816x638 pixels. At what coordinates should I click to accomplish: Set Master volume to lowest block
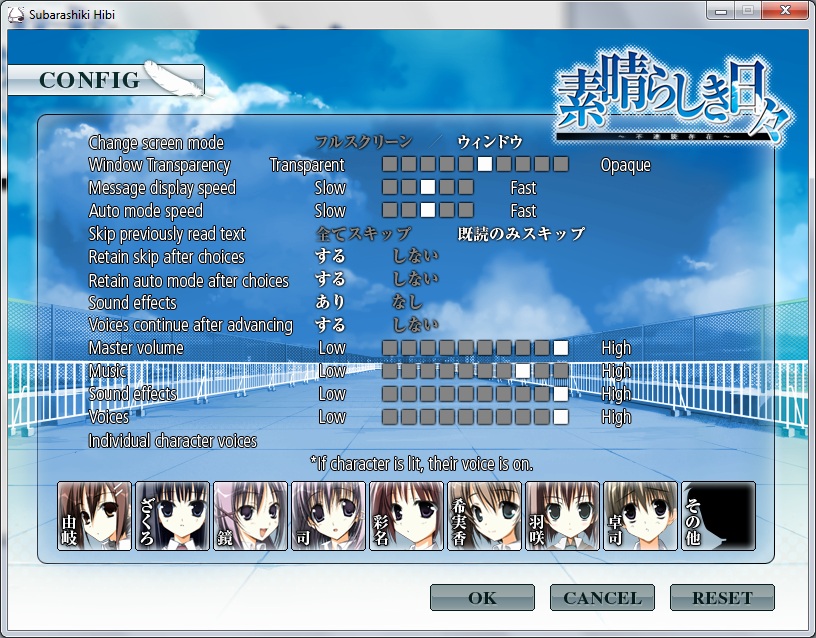[390, 348]
